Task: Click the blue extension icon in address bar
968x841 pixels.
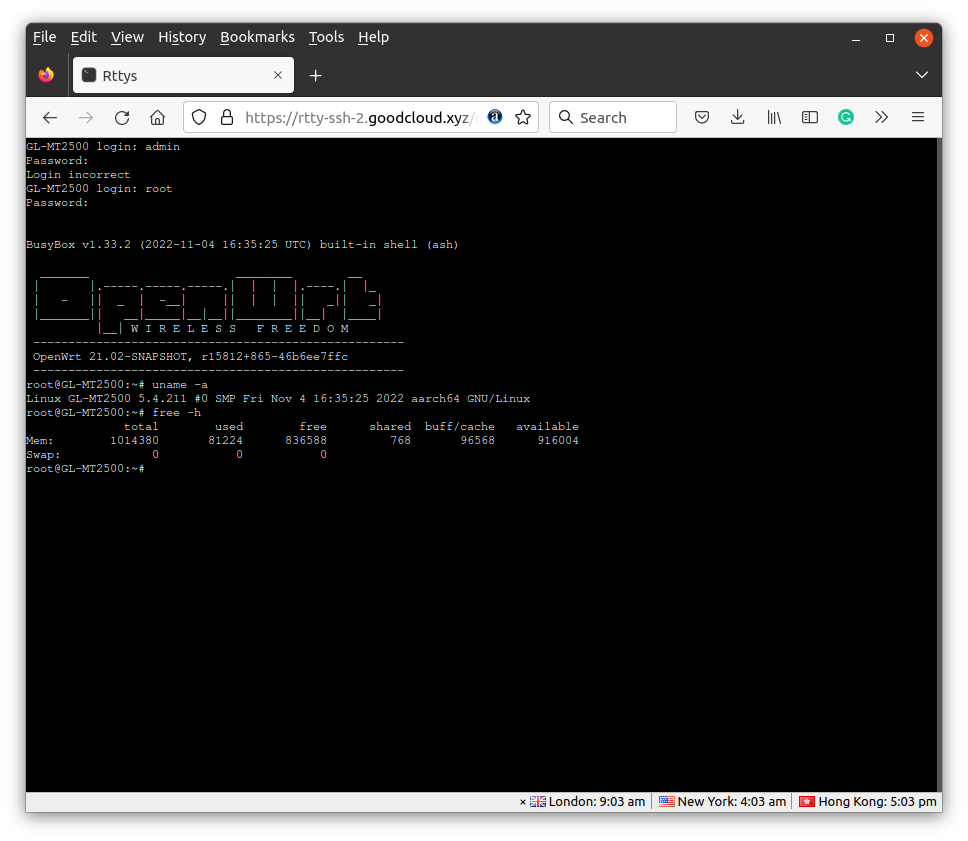Action: tap(494, 117)
